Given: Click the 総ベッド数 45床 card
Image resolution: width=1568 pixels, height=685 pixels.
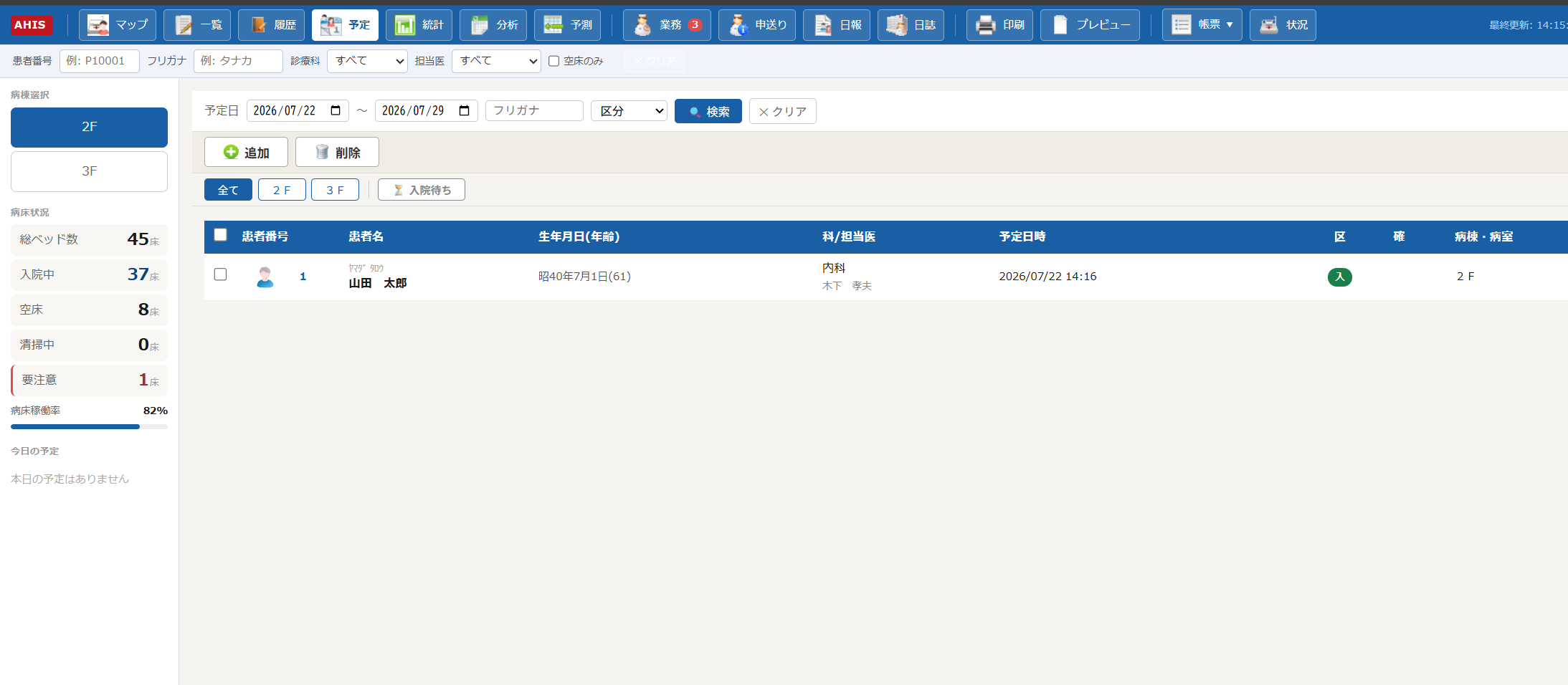Looking at the screenshot, I should point(89,240).
